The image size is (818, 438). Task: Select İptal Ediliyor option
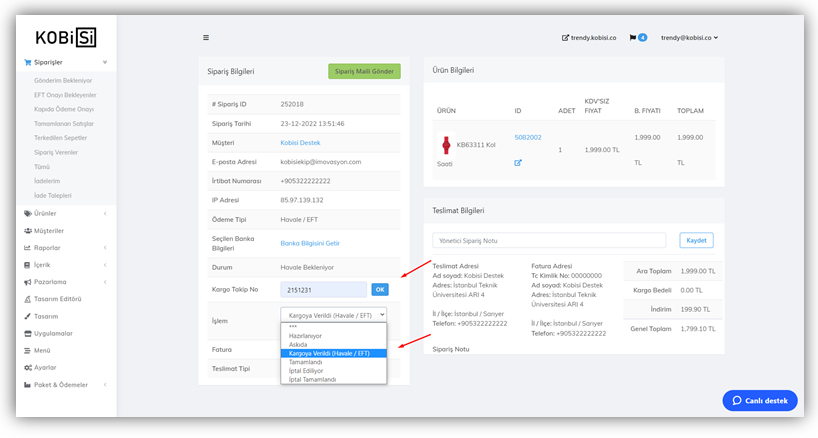334,371
